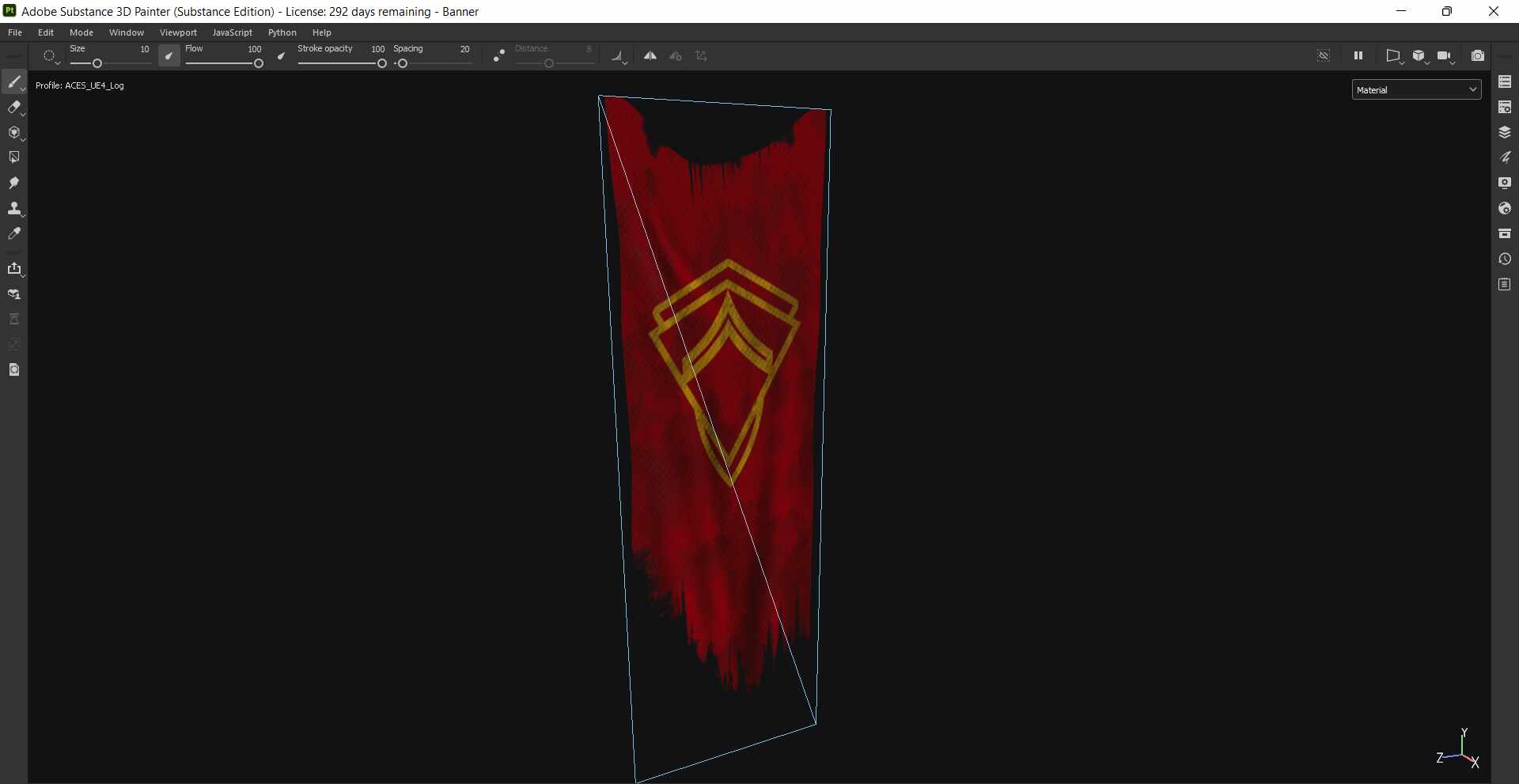Toggle symmetry mirror button

(650, 55)
